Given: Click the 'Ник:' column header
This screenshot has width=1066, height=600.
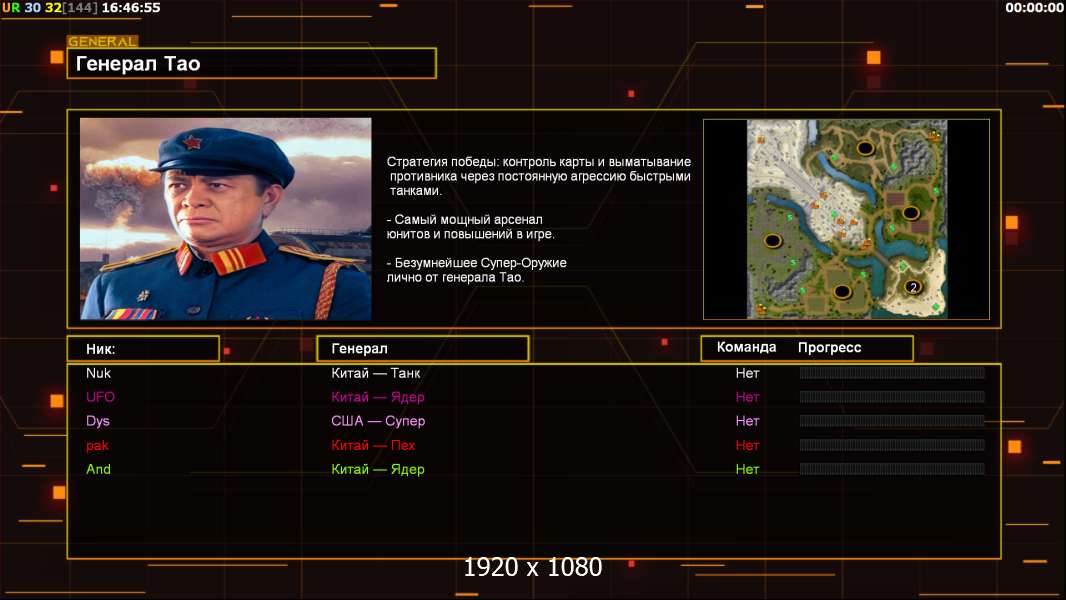Looking at the screenshot, I should (x=143, y=349).
